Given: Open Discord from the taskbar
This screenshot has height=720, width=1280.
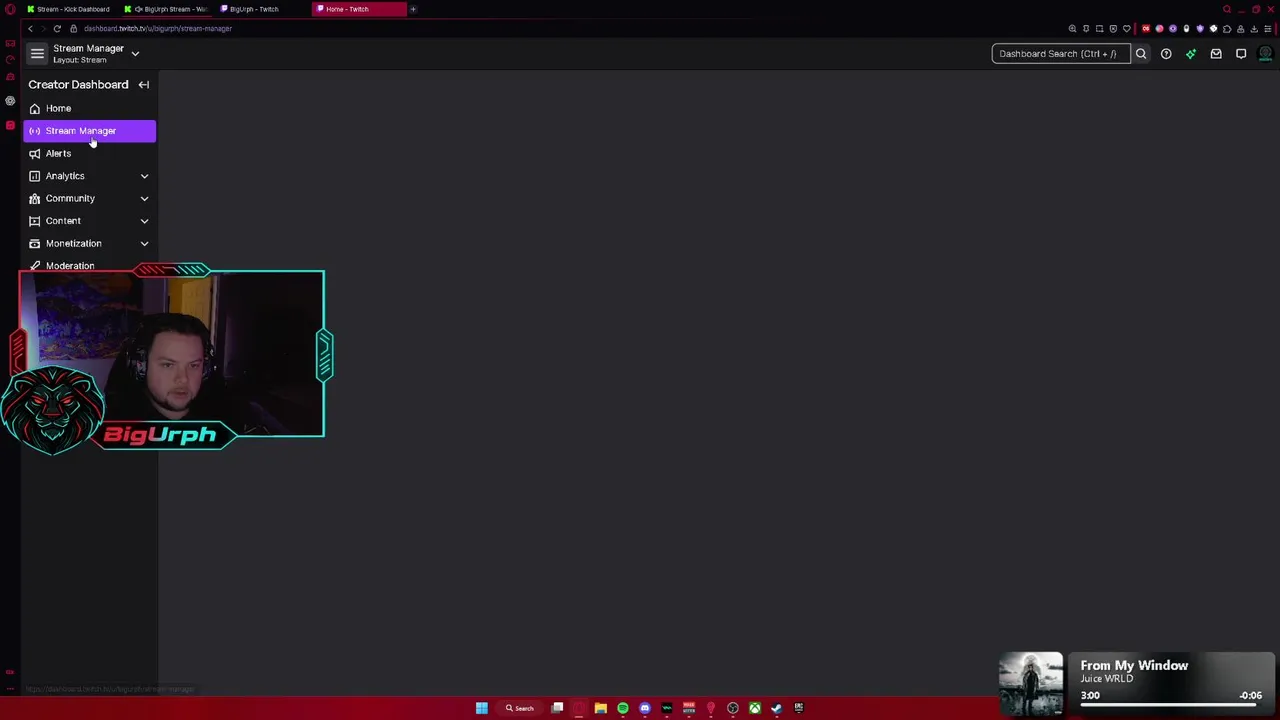Looking at the screenshot, I should tap(645, 708).
